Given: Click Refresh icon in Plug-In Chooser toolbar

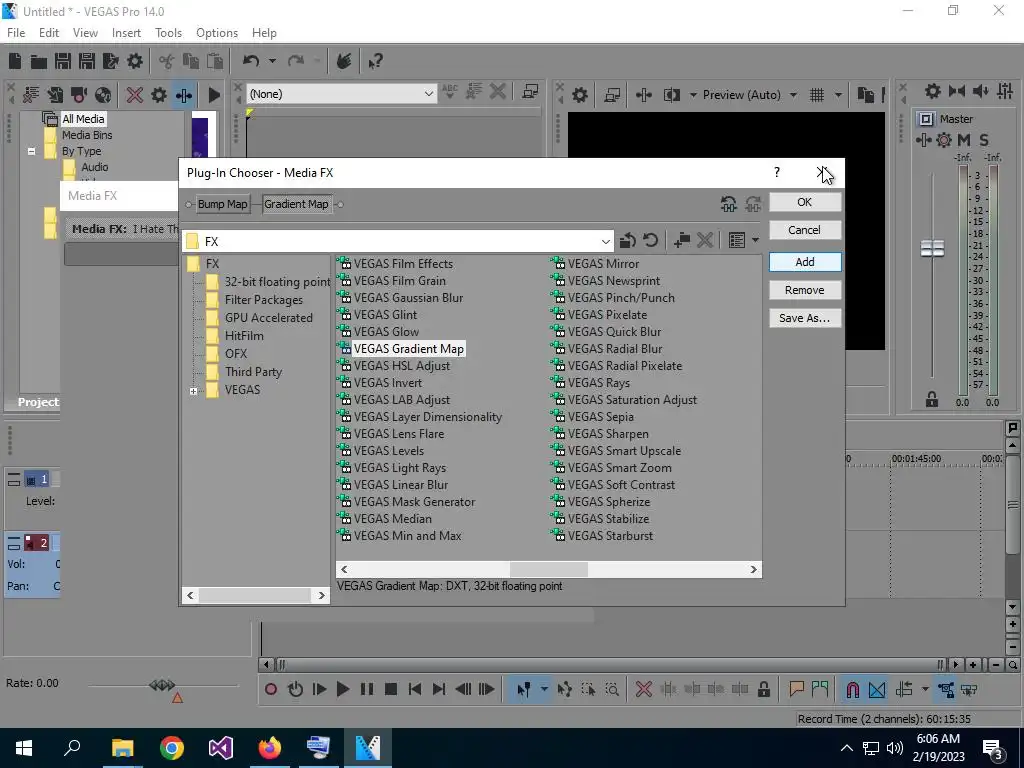Looking at the screenshot, I should (650, 240).
